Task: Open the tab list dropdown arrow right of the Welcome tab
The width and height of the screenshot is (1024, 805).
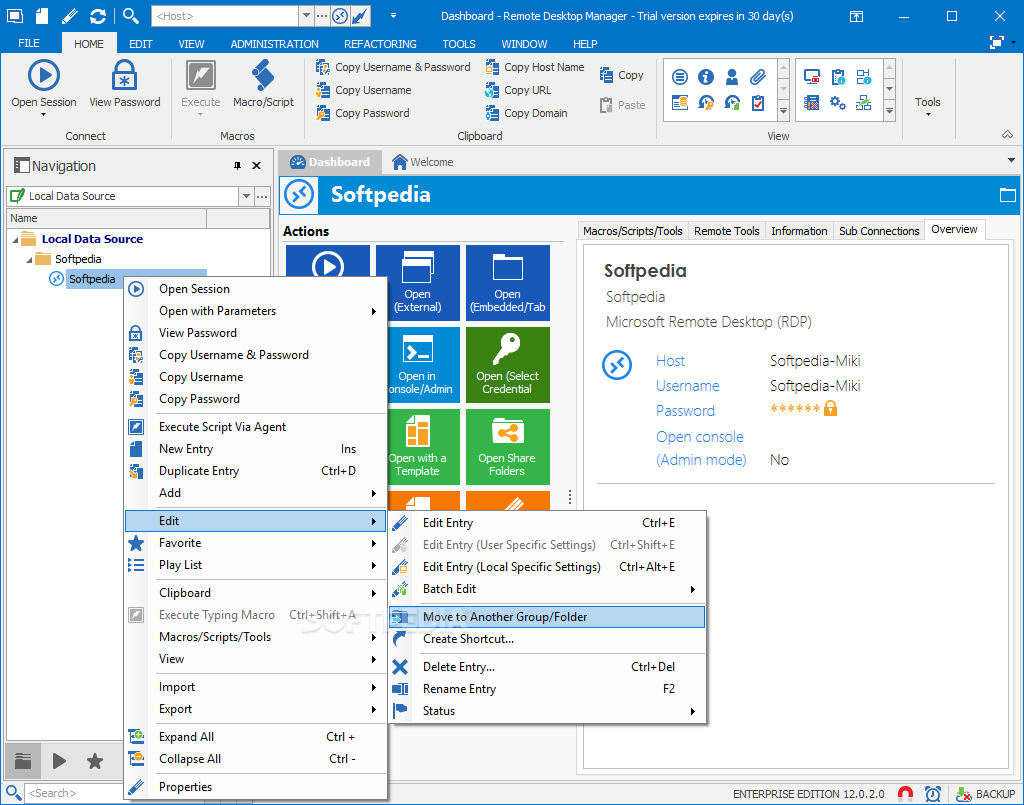Action: click(1011, 160)
